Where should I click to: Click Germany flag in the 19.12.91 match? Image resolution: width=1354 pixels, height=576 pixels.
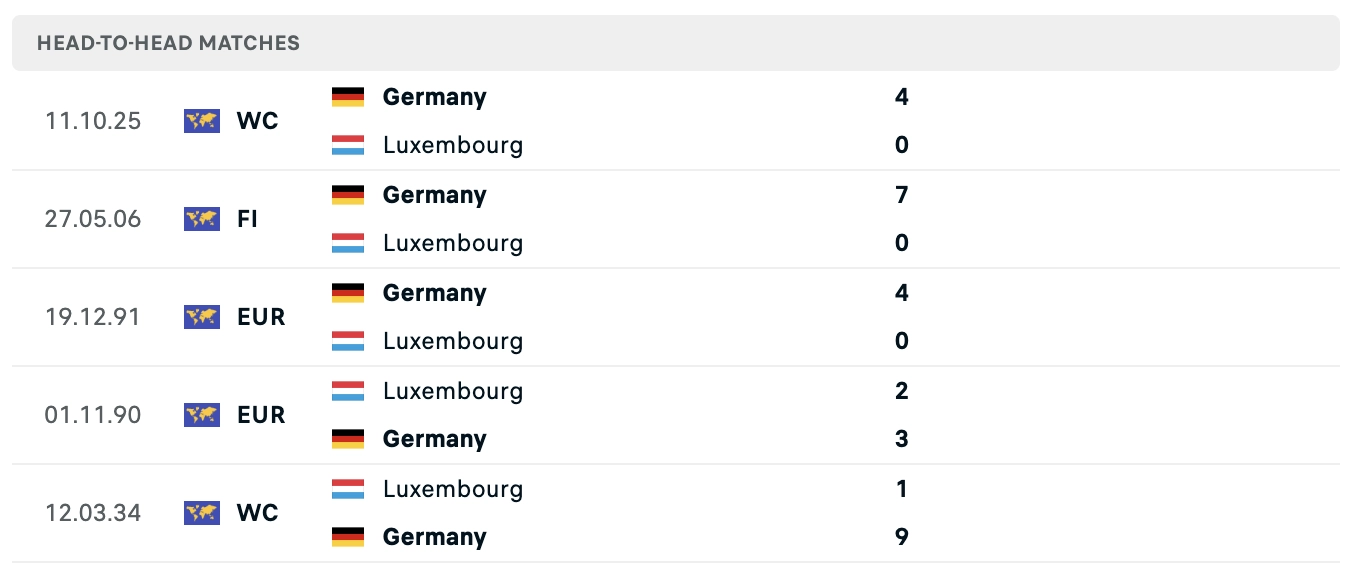[x=348, y=293]
